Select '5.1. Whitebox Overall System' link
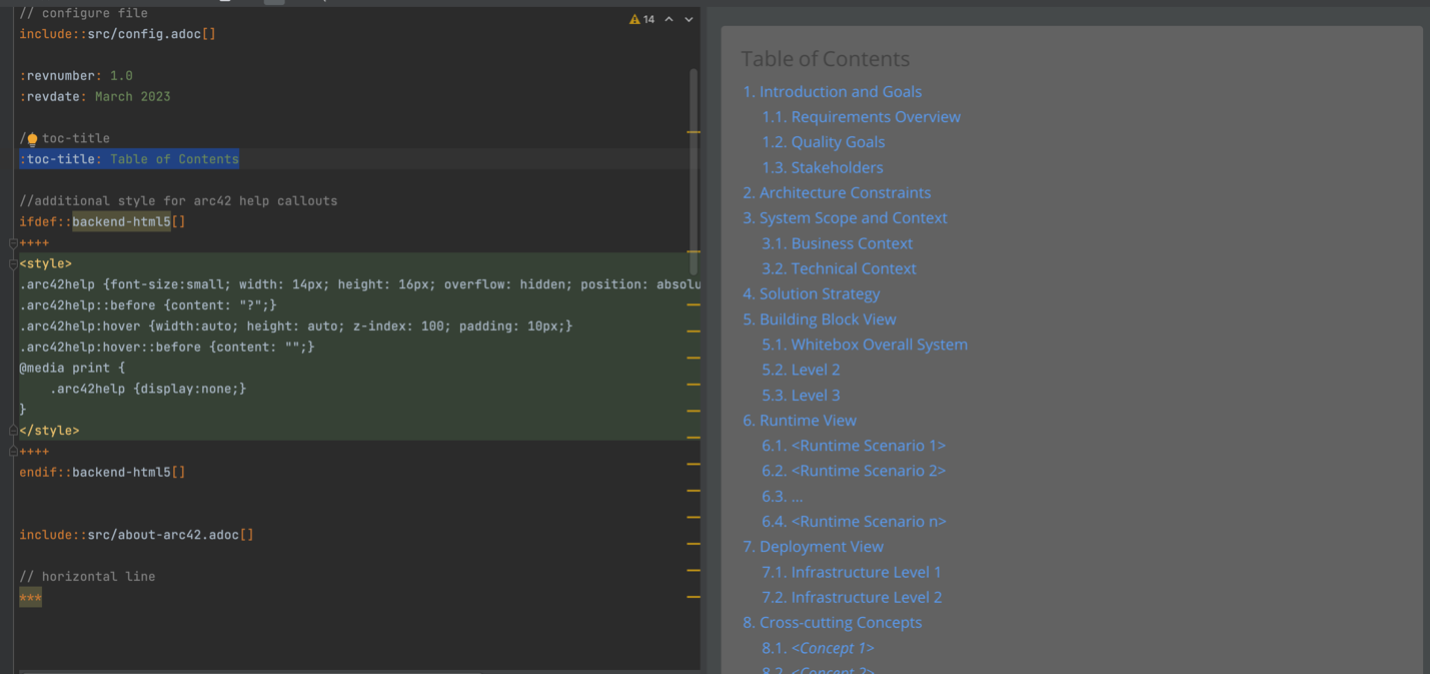This screenshot has width=1430, height=678. point(864,345)
